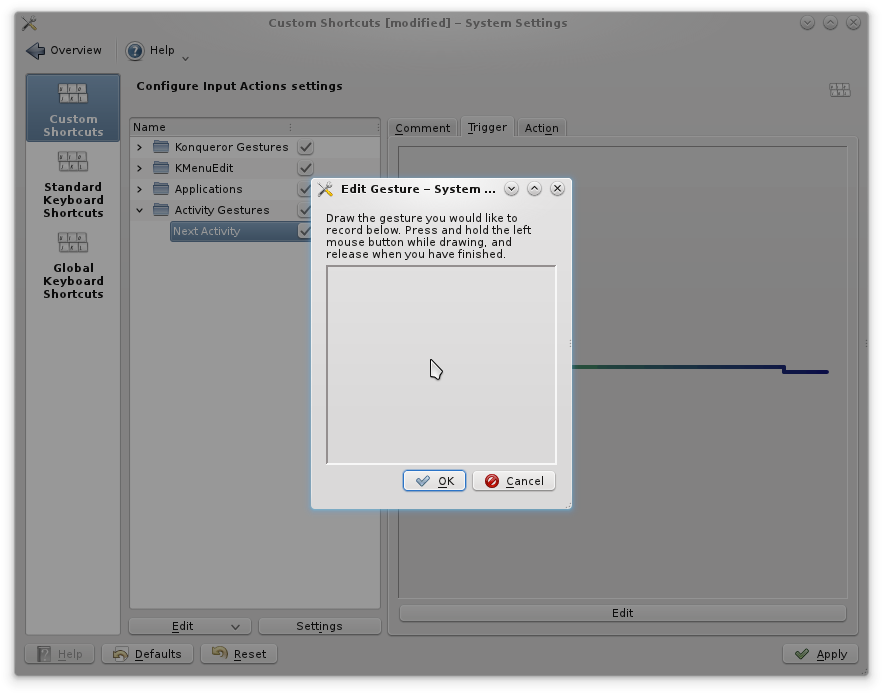882x693 pixels.
Task: Open the Custom Shortcuts sidebar icon
Action: tap(73, 95)
